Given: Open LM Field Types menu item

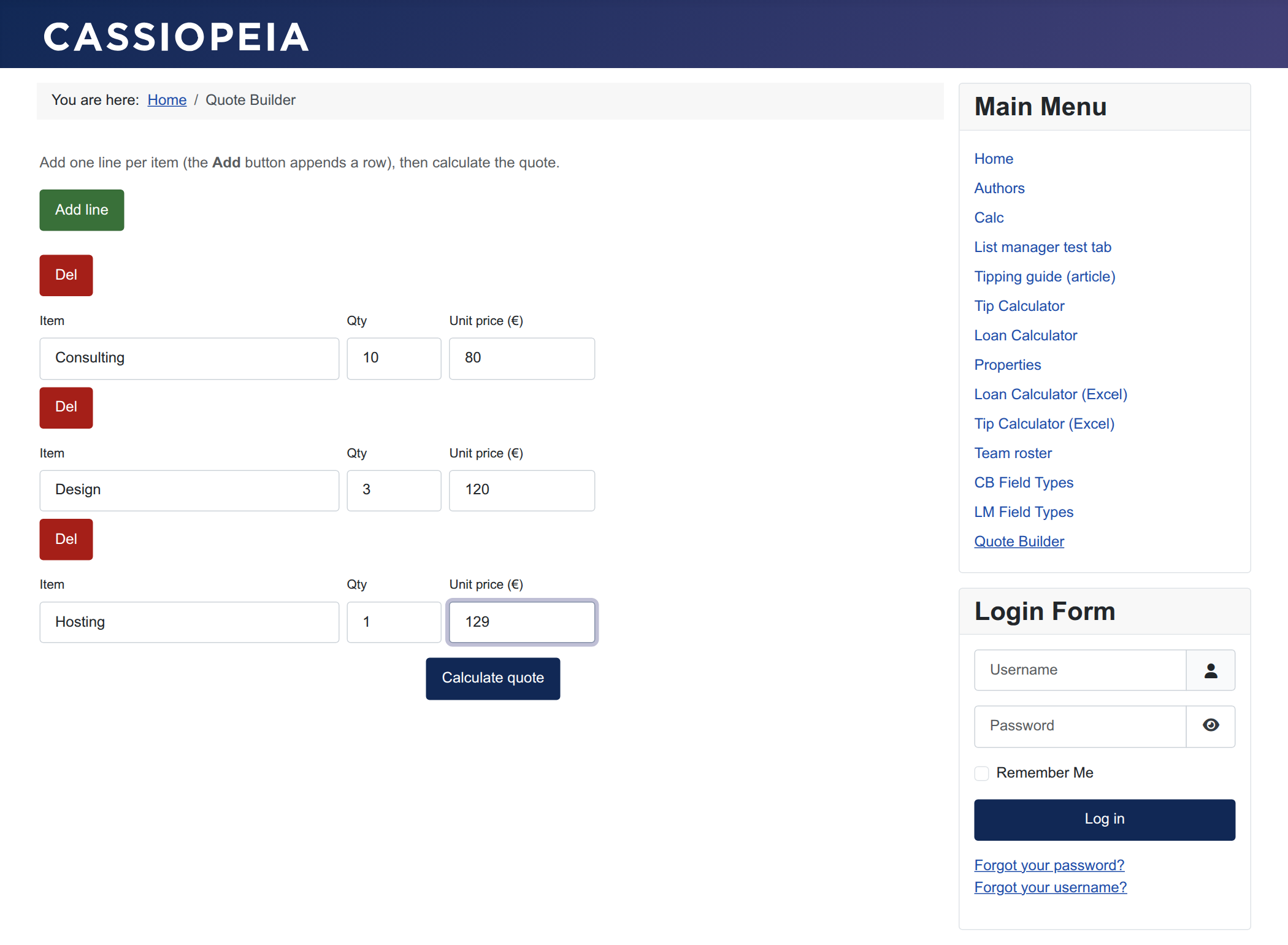Looking at the screenshot, I should tap(1024, 512).
